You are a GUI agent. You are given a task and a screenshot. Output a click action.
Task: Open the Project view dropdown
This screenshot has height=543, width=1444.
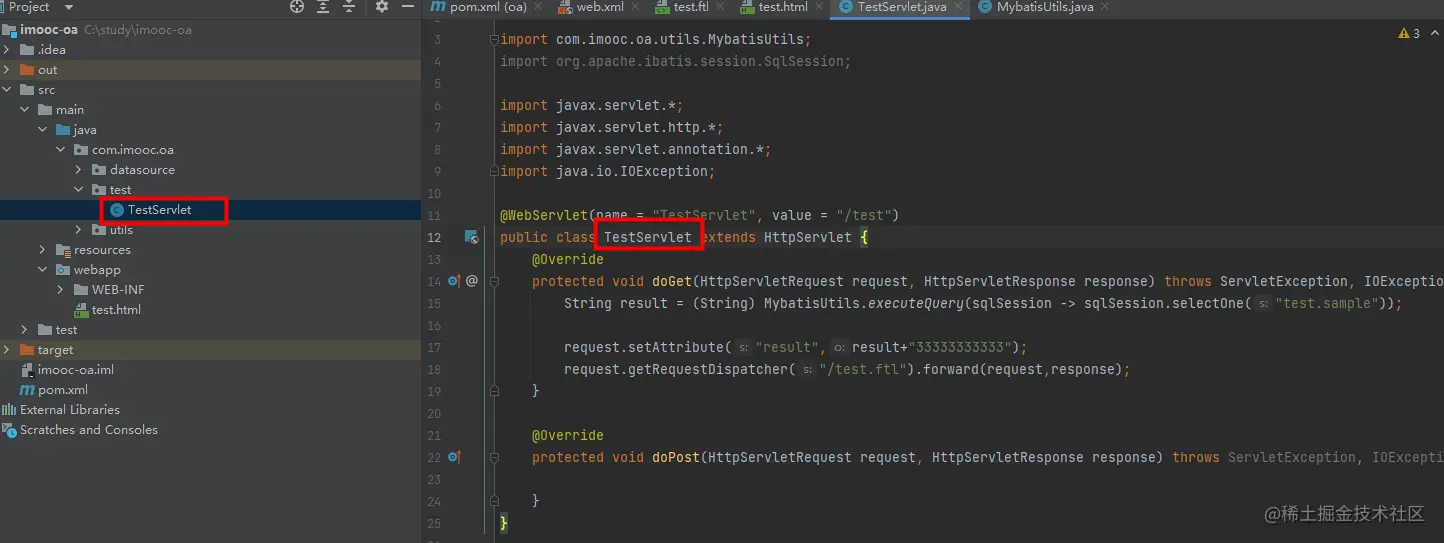click(69, 7)
